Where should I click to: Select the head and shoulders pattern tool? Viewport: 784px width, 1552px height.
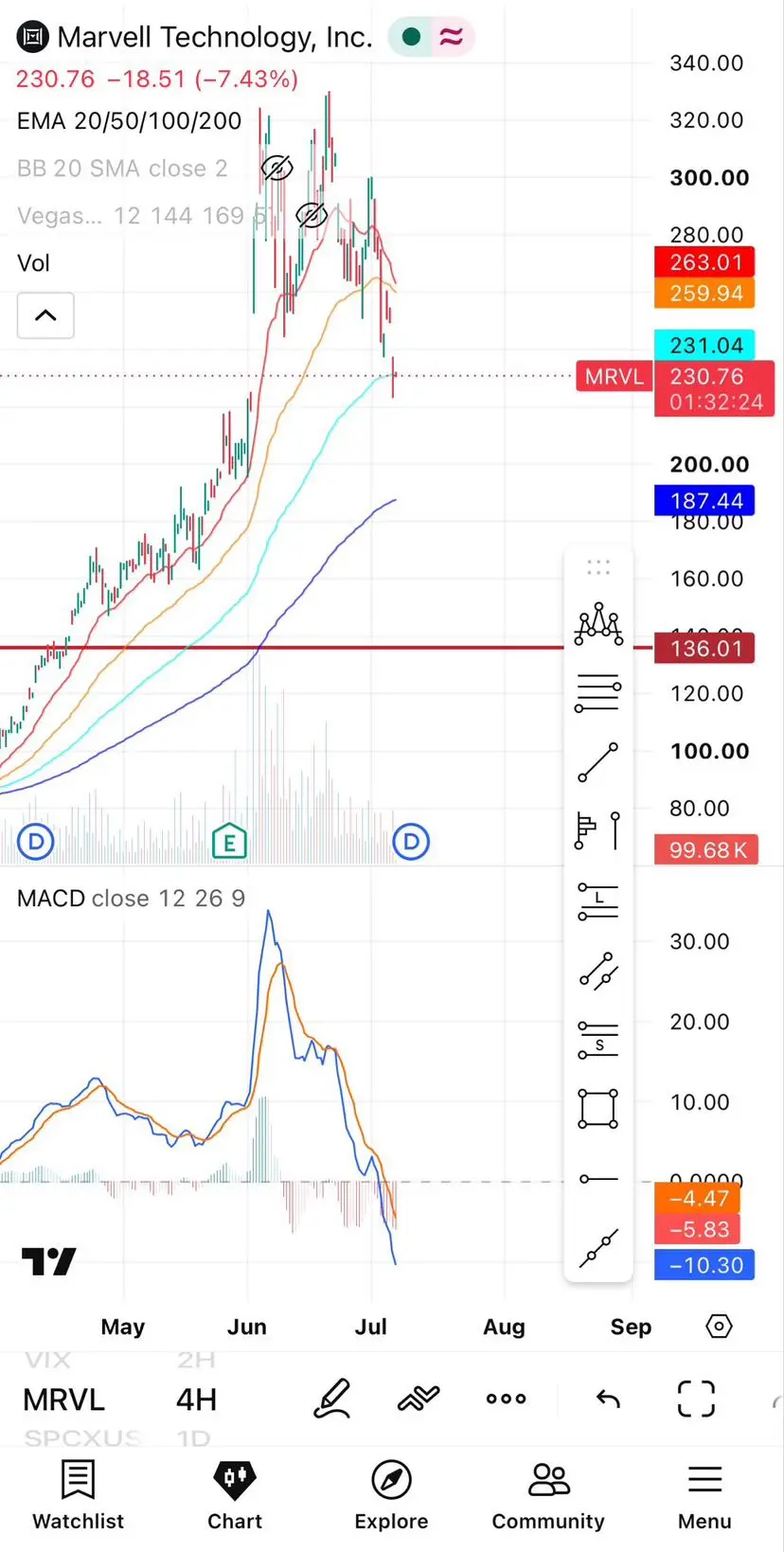[598, 625]
